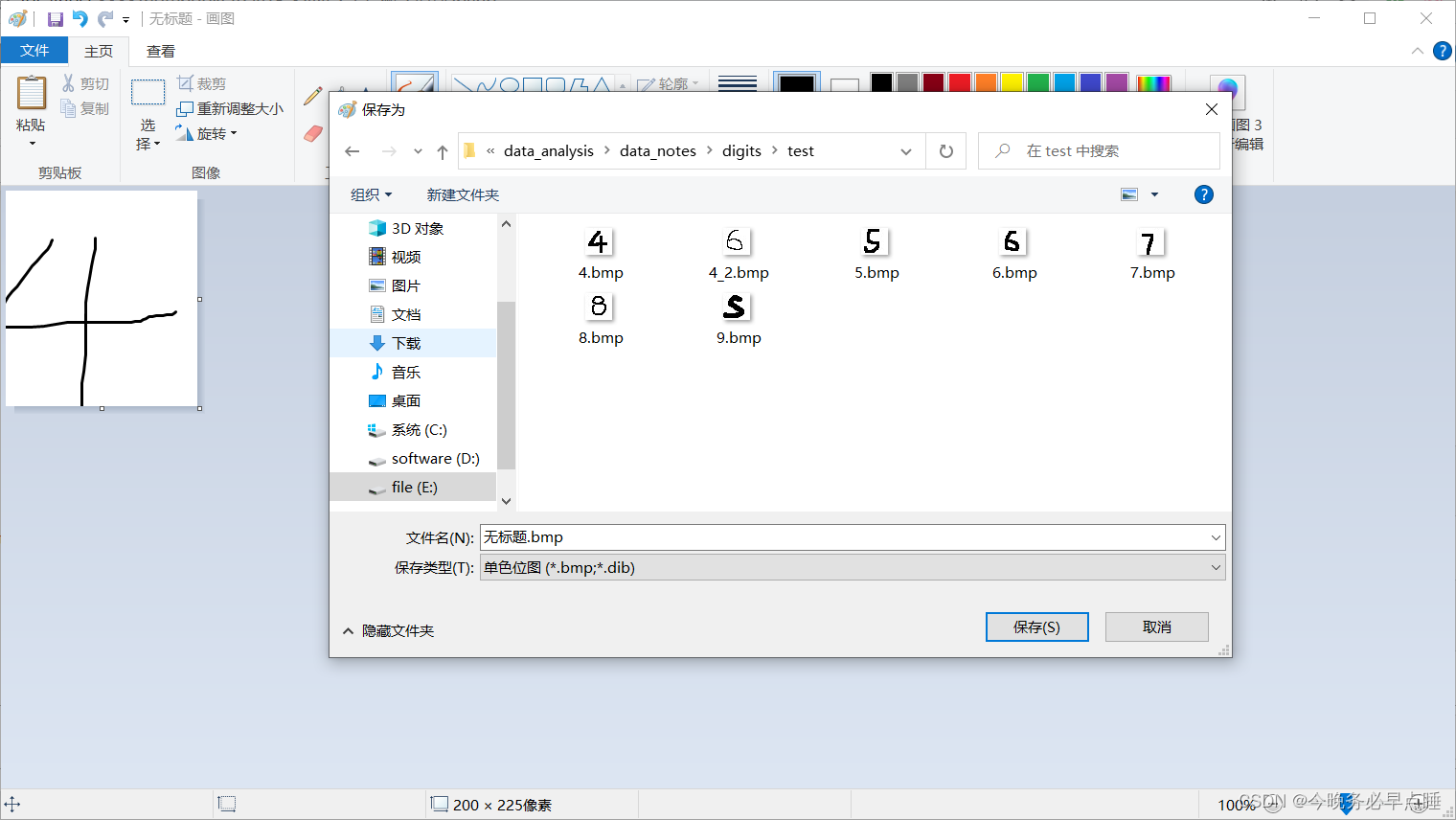Screen dimensions: 1456x820
Task: Go back in Save As dialog
Action: pyautogui.click(x=353, y=151)
